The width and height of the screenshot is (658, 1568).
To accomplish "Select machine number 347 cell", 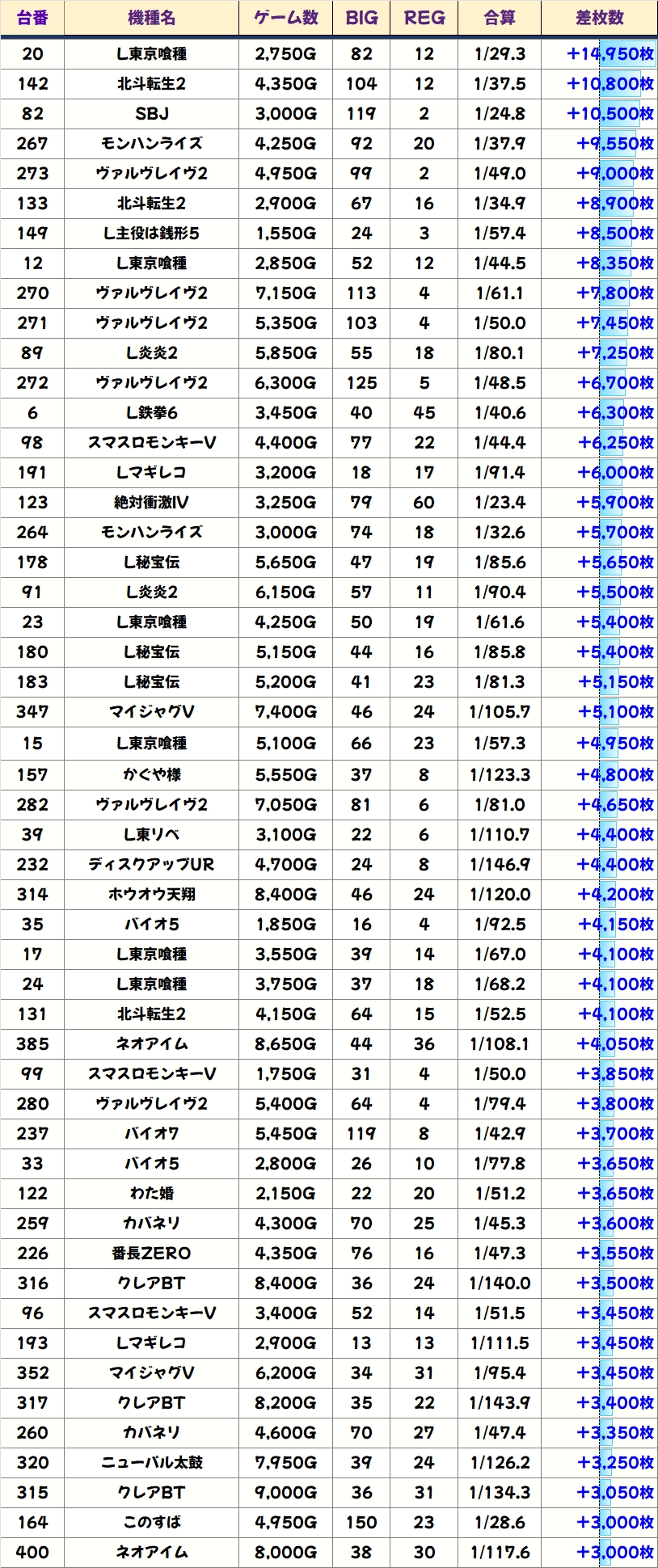I will 32,712.
